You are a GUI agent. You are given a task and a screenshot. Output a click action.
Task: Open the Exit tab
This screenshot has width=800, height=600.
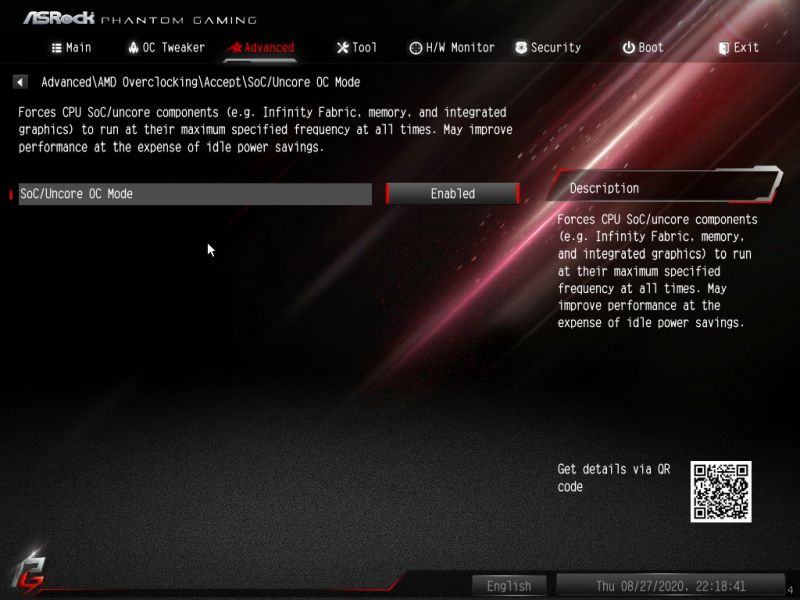738,47
